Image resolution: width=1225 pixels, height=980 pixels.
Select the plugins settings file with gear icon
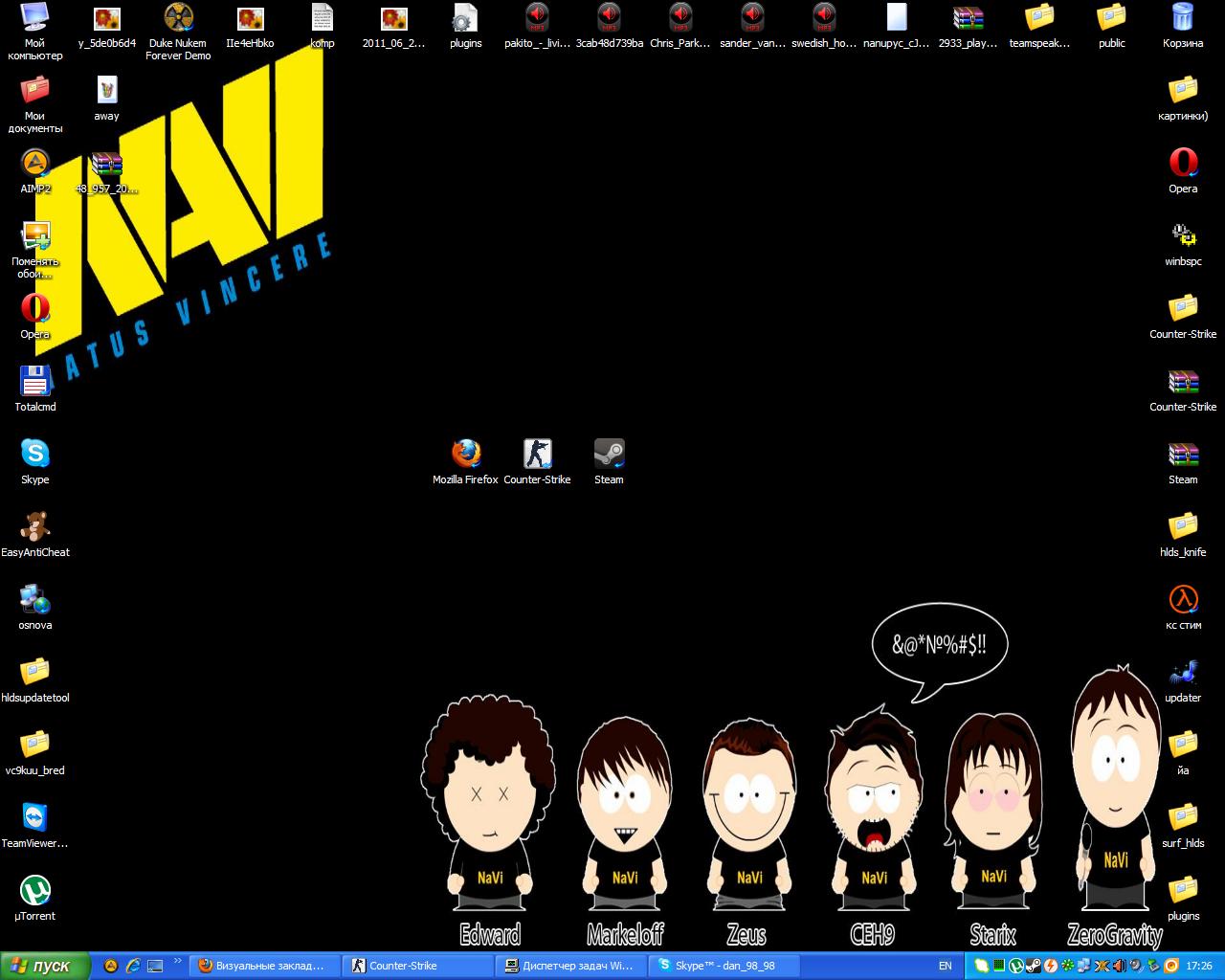pyautogui.click(x=465, y=26)
